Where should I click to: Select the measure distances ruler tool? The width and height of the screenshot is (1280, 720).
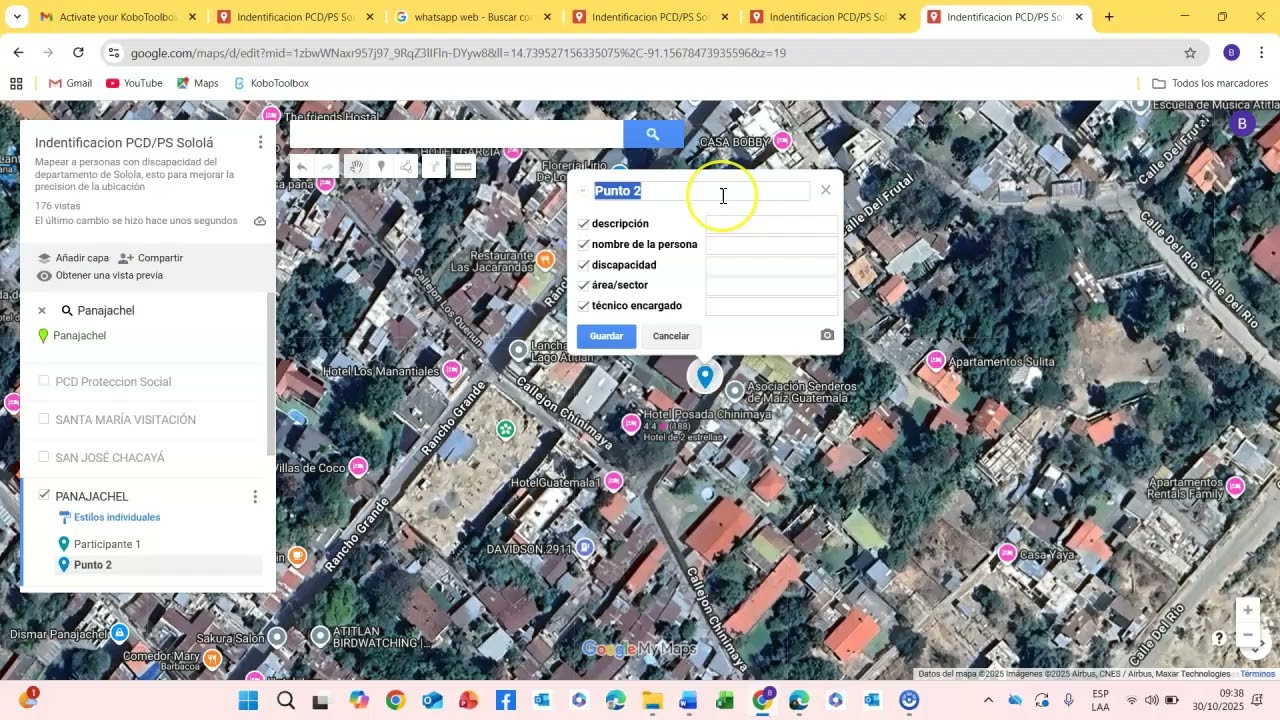pyautogui.click(x=462, y=167)
